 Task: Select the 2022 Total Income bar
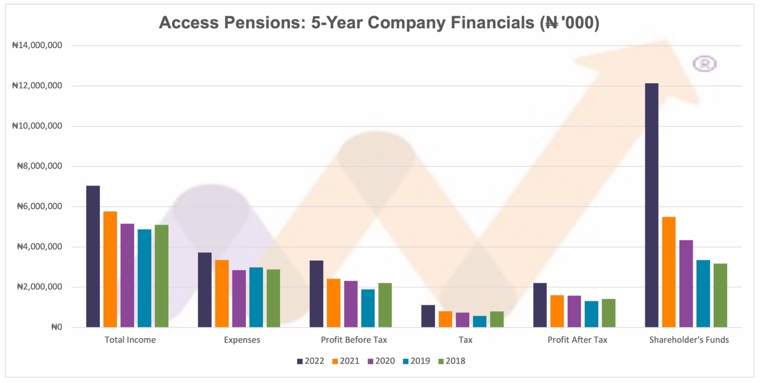(93, 256)
